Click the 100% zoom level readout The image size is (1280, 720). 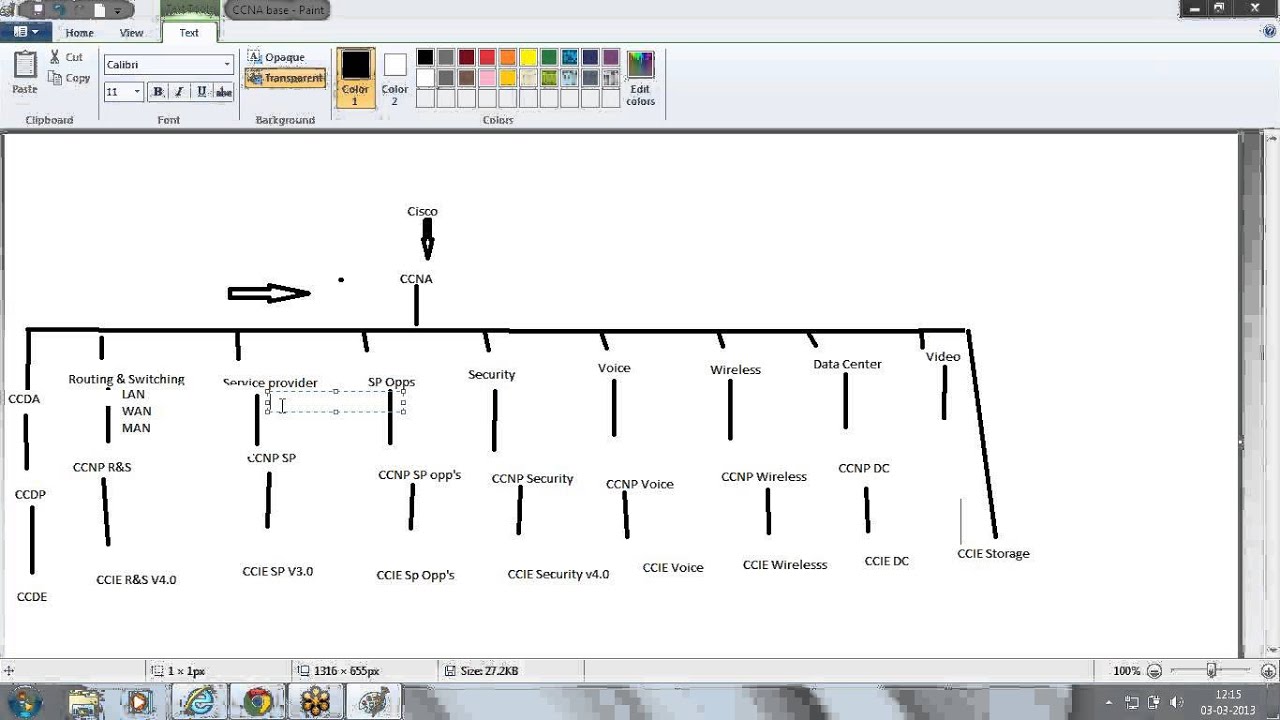tap(1126, 671)
